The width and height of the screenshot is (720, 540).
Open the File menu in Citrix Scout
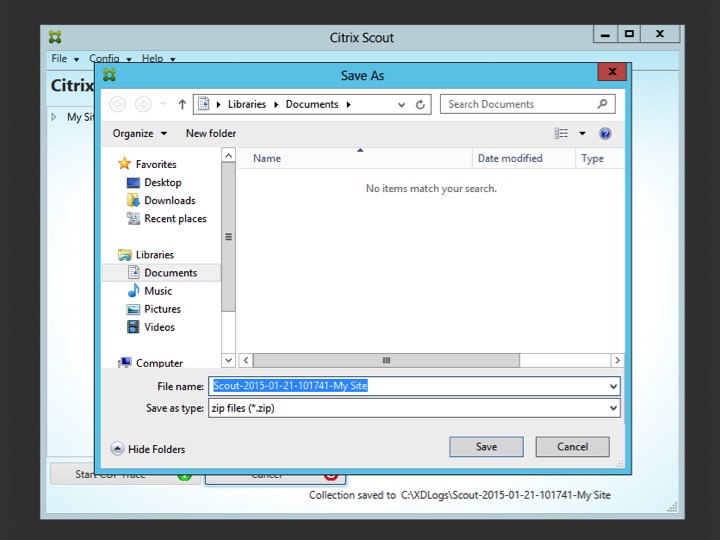pyautogui.click(x=65, y=58)
